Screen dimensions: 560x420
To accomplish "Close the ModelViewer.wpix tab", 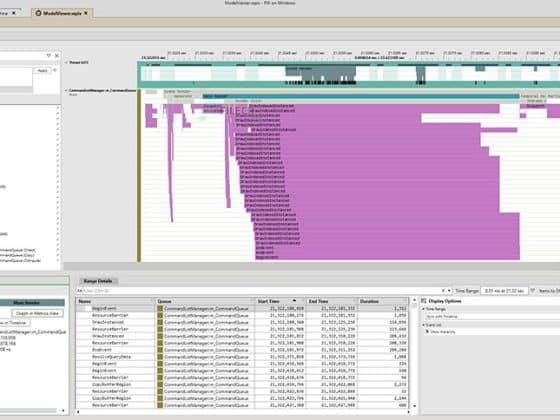I will pos(86,13).
